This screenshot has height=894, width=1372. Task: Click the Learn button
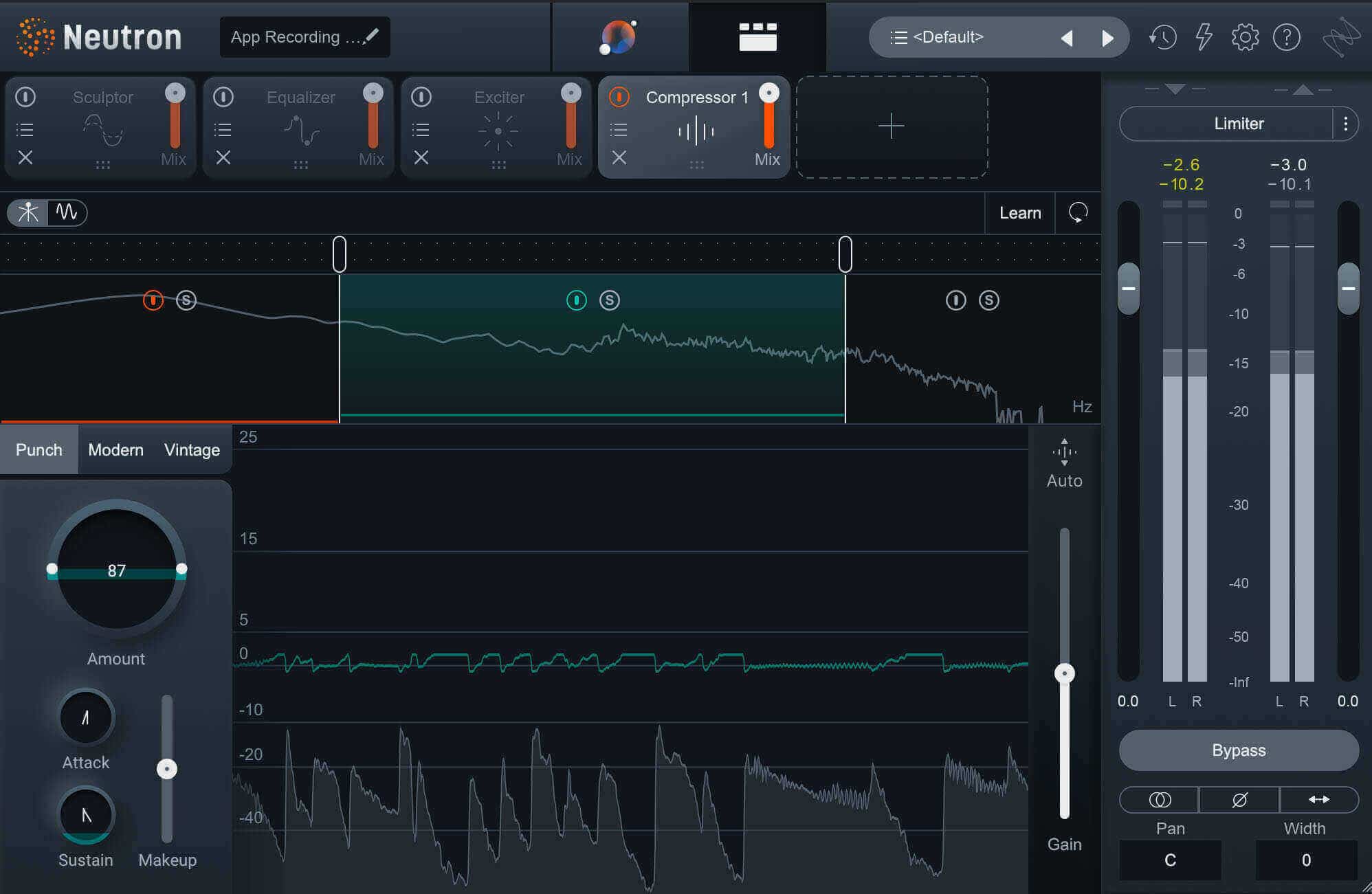click(1020, 213)
